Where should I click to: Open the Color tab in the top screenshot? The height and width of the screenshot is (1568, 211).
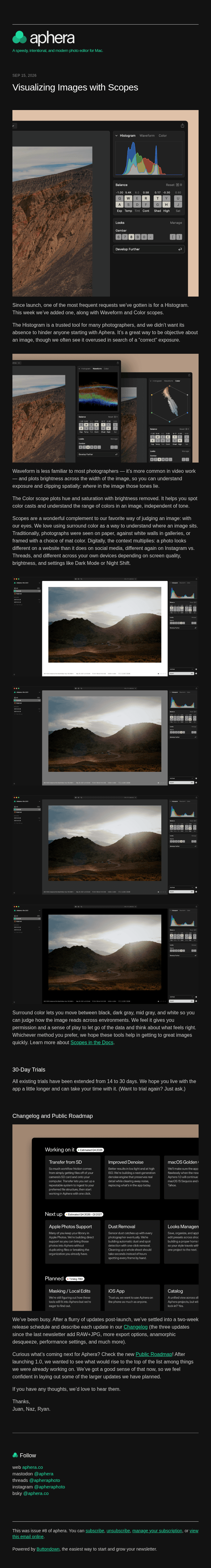coord(163,136)
